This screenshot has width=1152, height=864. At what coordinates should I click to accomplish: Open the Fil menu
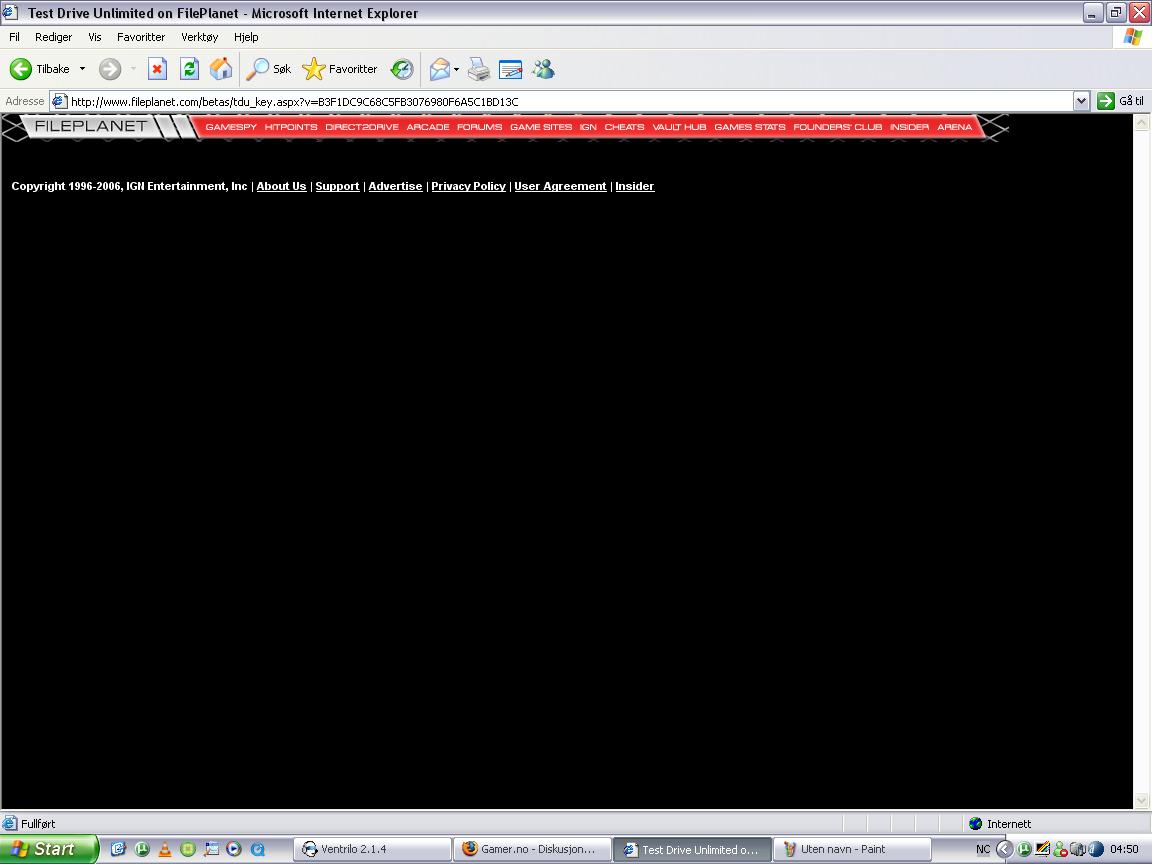pyautogui.click(x=14, y=37)
